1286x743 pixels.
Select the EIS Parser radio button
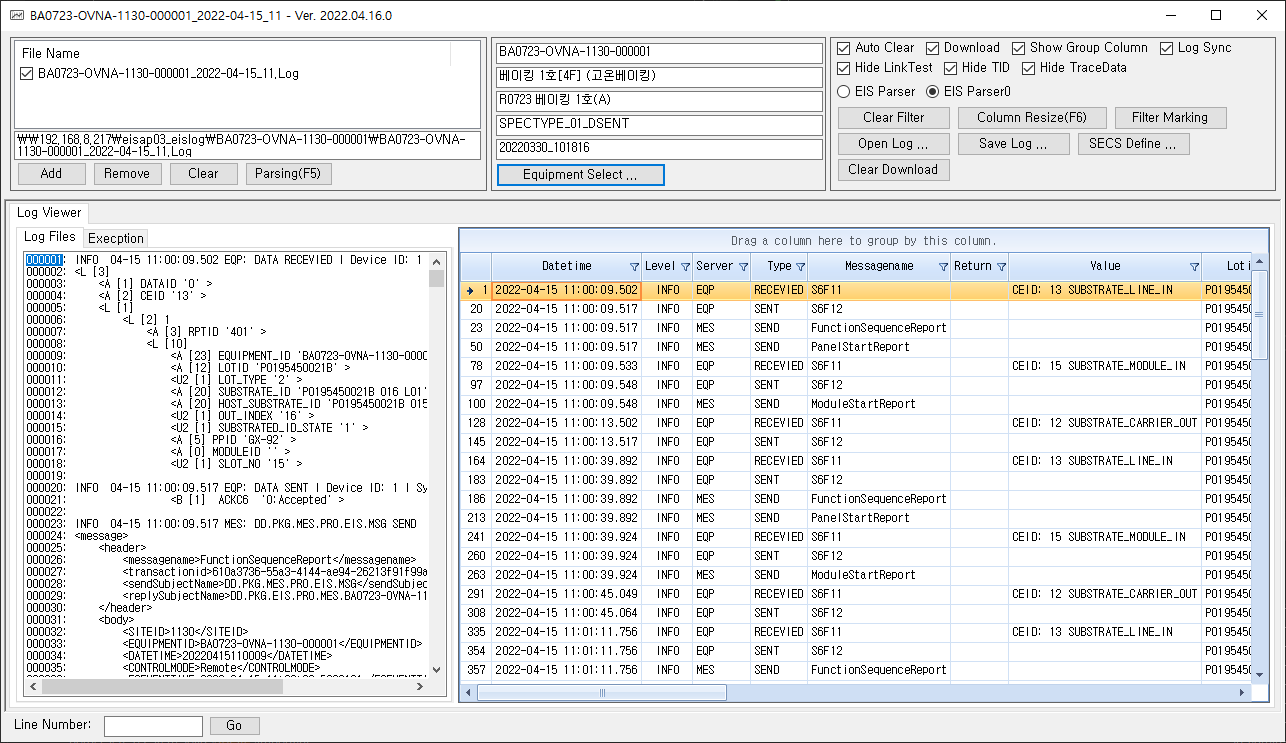point(844,92)
